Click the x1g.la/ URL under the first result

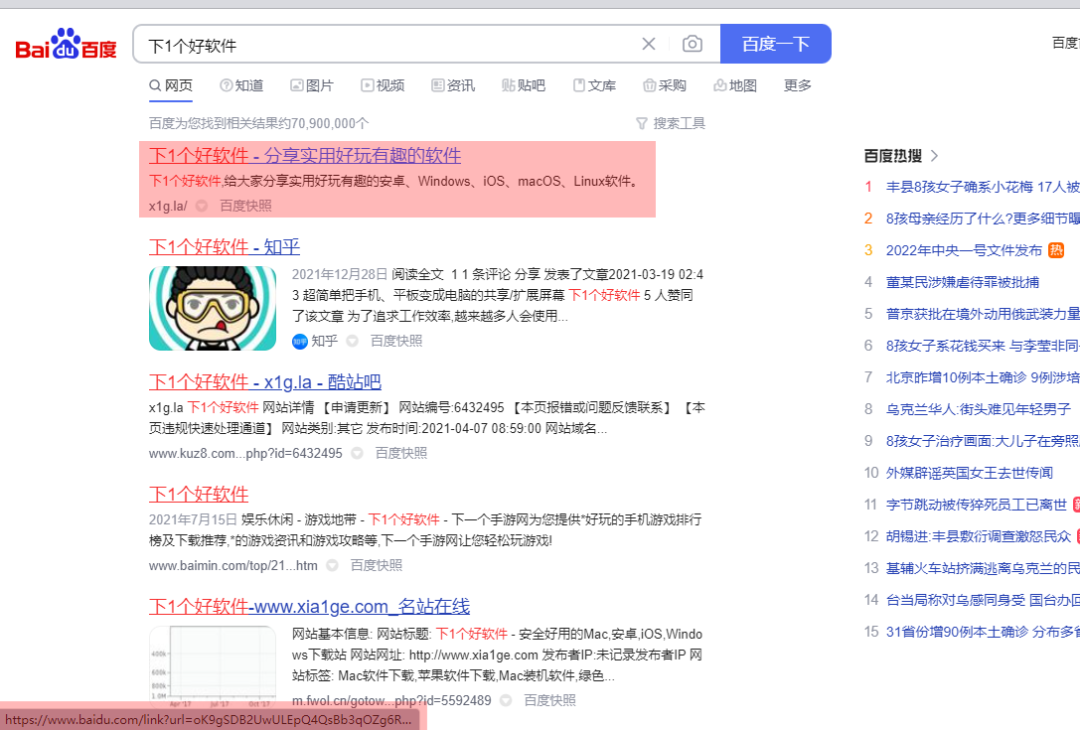click(x=168, y=206)
